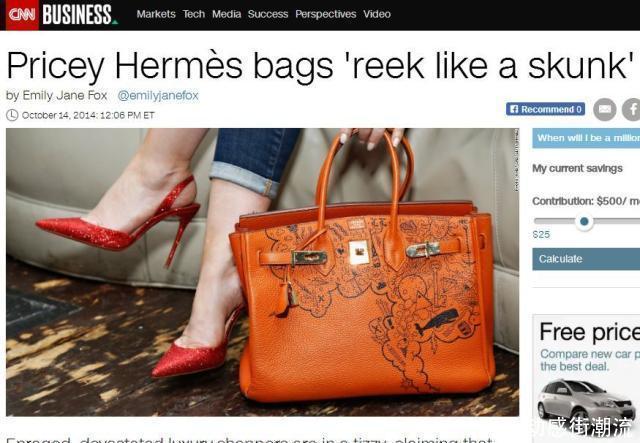Click the Calculate button
Viewport: 640px width, 443px height.
[586, 259]
